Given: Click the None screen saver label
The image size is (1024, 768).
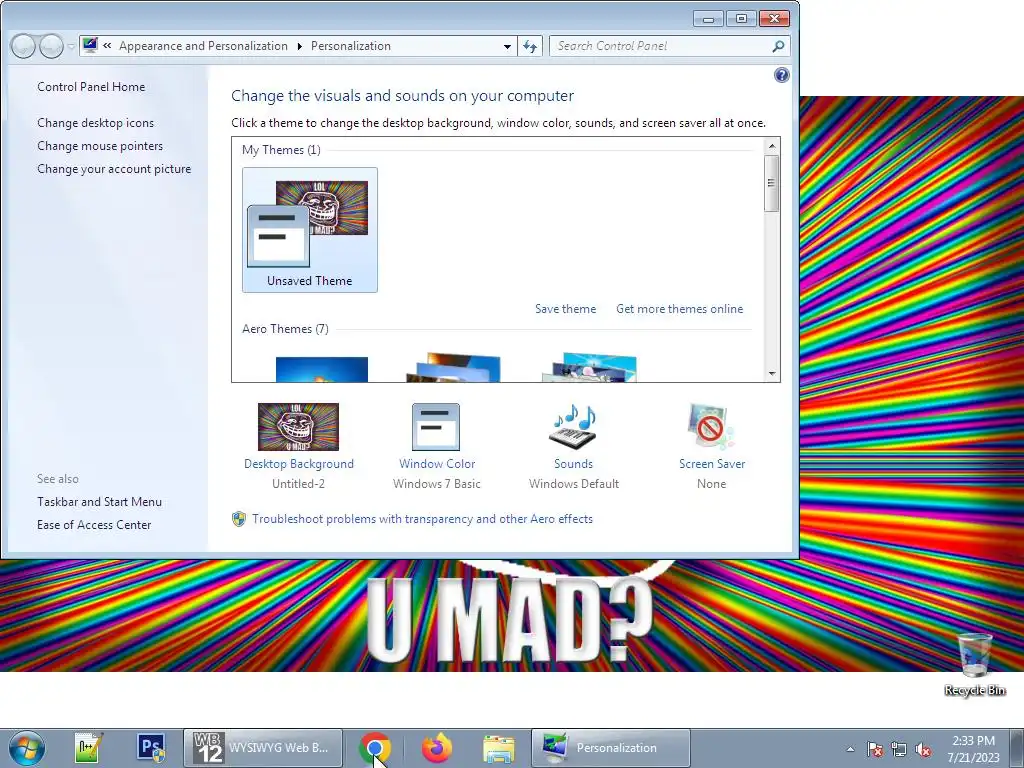Looking at the screenshot, I should tap(711, 484).
